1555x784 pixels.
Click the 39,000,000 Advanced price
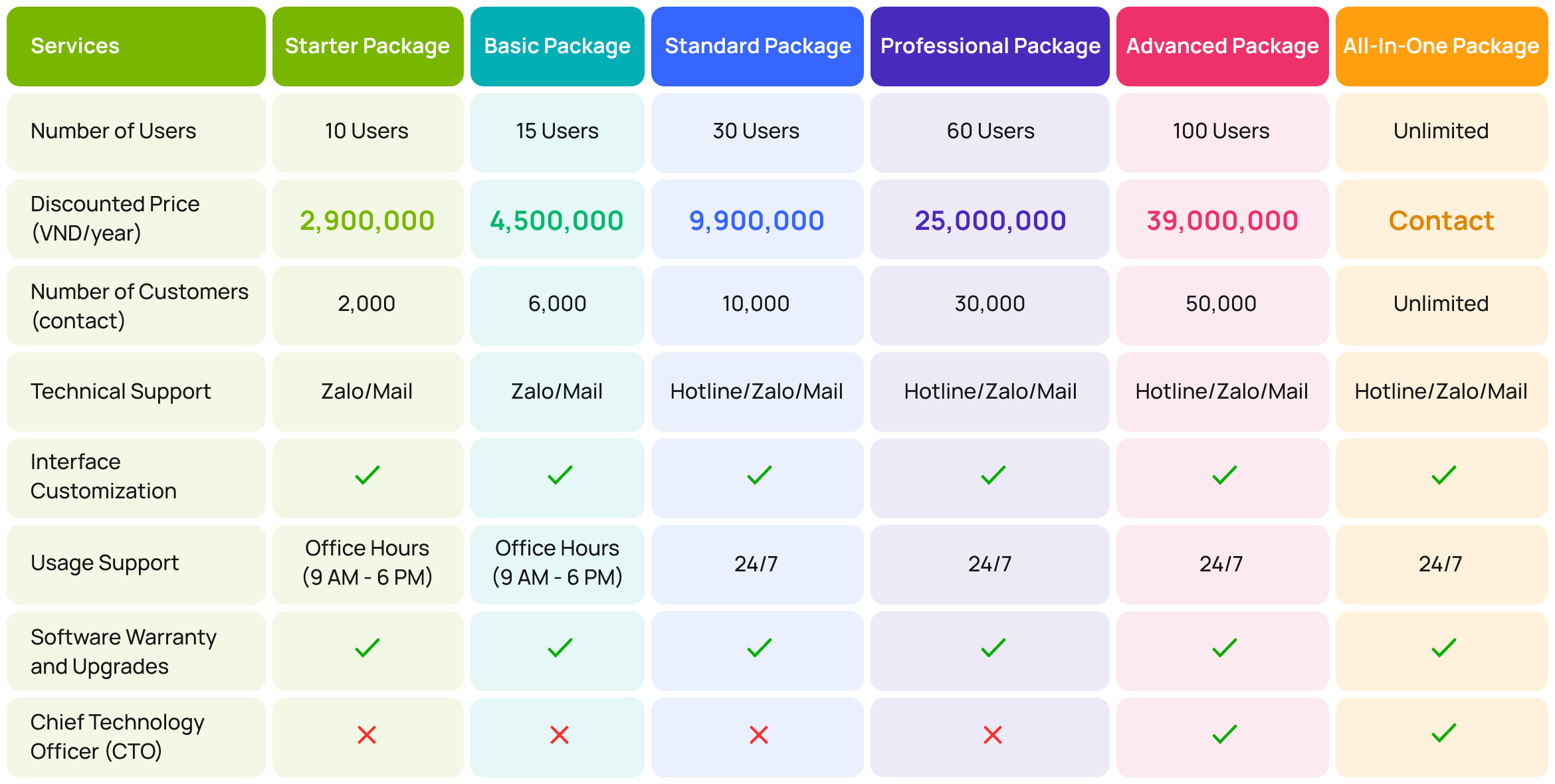click(x=1223, y=221)
